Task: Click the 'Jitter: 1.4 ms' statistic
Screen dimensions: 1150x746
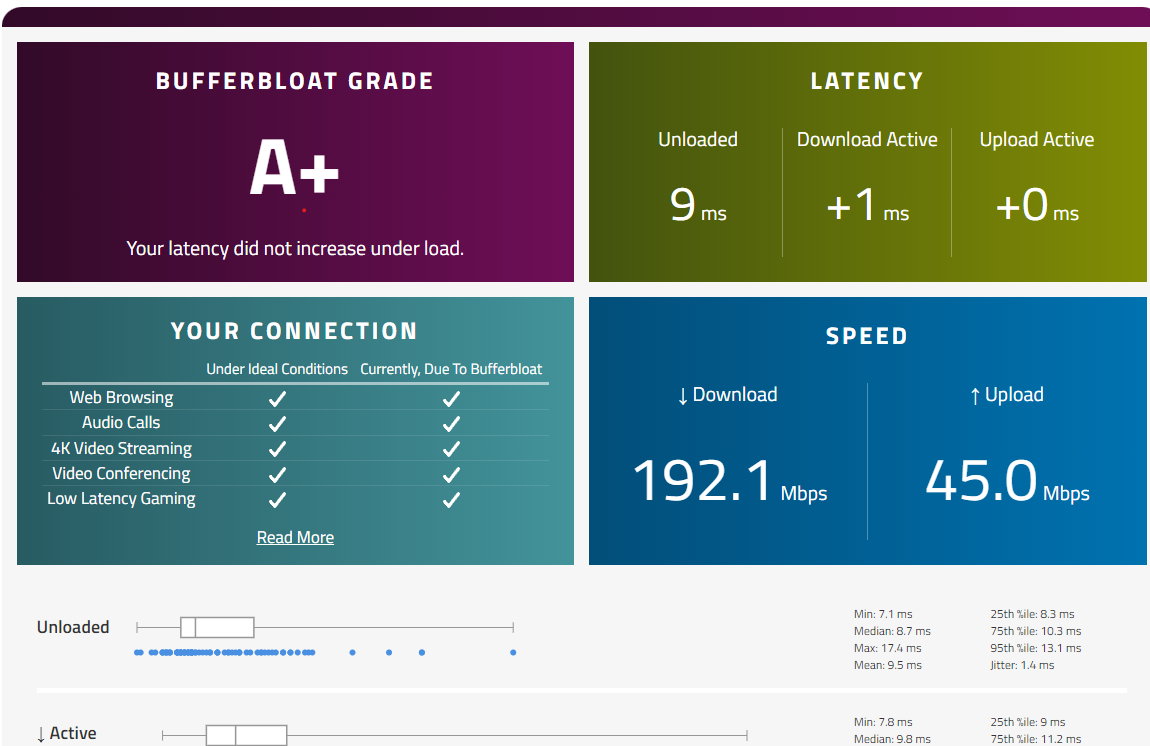Action: [1022, 665]
